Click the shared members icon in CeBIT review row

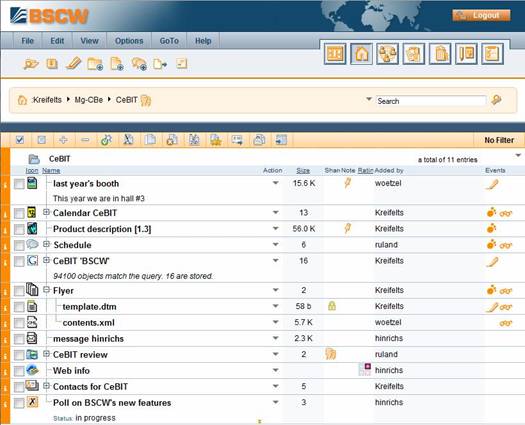(331, 354)
